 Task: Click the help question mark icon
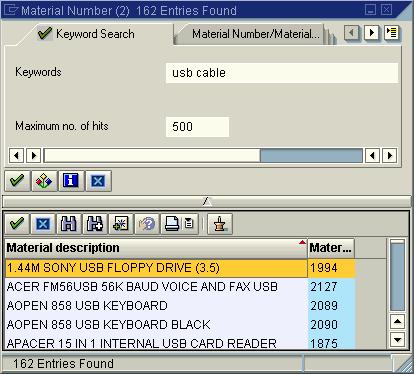click(x=147, y=224)
